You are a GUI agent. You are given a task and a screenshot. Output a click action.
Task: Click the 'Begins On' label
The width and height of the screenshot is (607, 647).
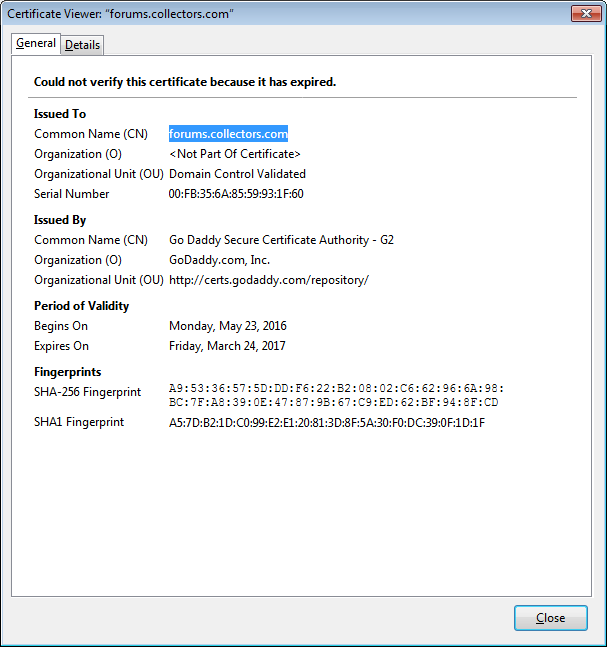click(x=61, y=326)
